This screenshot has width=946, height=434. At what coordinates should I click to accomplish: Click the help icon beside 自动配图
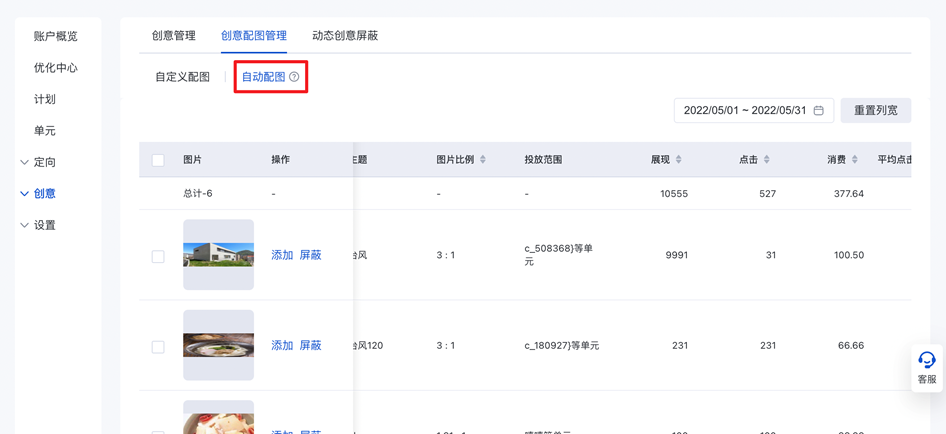click(x=294, y=77)
